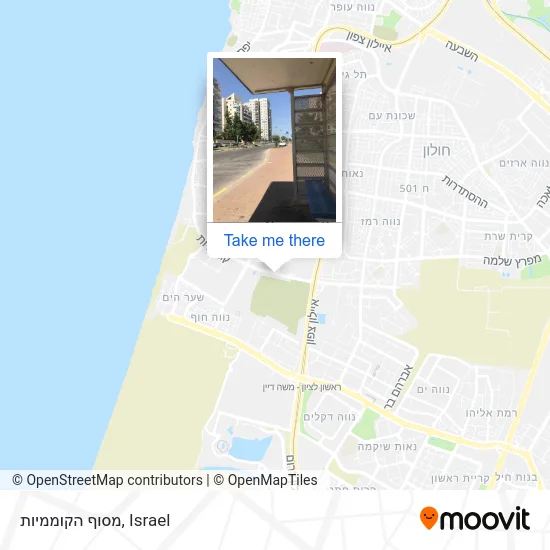Click the שער הים map label
Image resolution: width=550 pixels, height=550 pixels.
(x=183, y=298)
